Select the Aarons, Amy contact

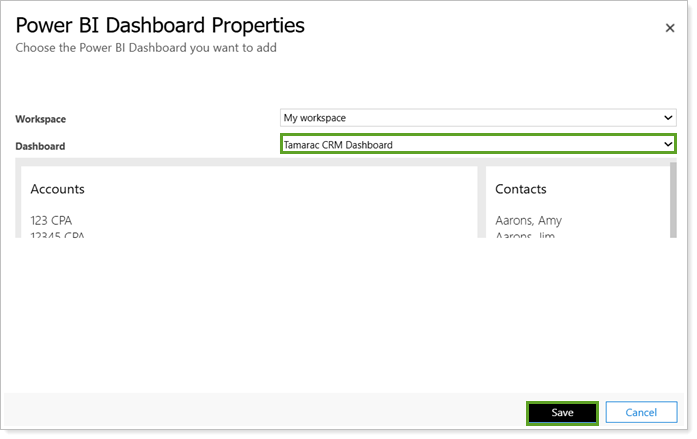tap(529, 220)
